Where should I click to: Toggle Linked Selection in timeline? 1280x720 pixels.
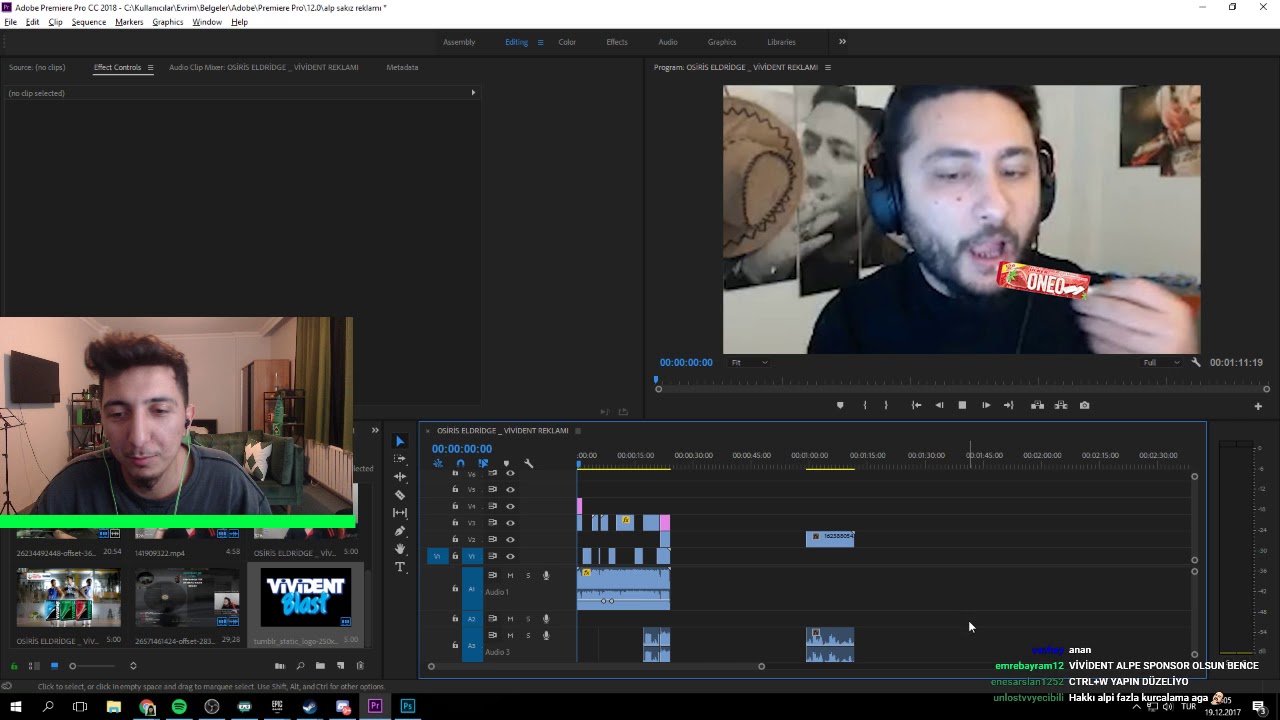point(483,463)
